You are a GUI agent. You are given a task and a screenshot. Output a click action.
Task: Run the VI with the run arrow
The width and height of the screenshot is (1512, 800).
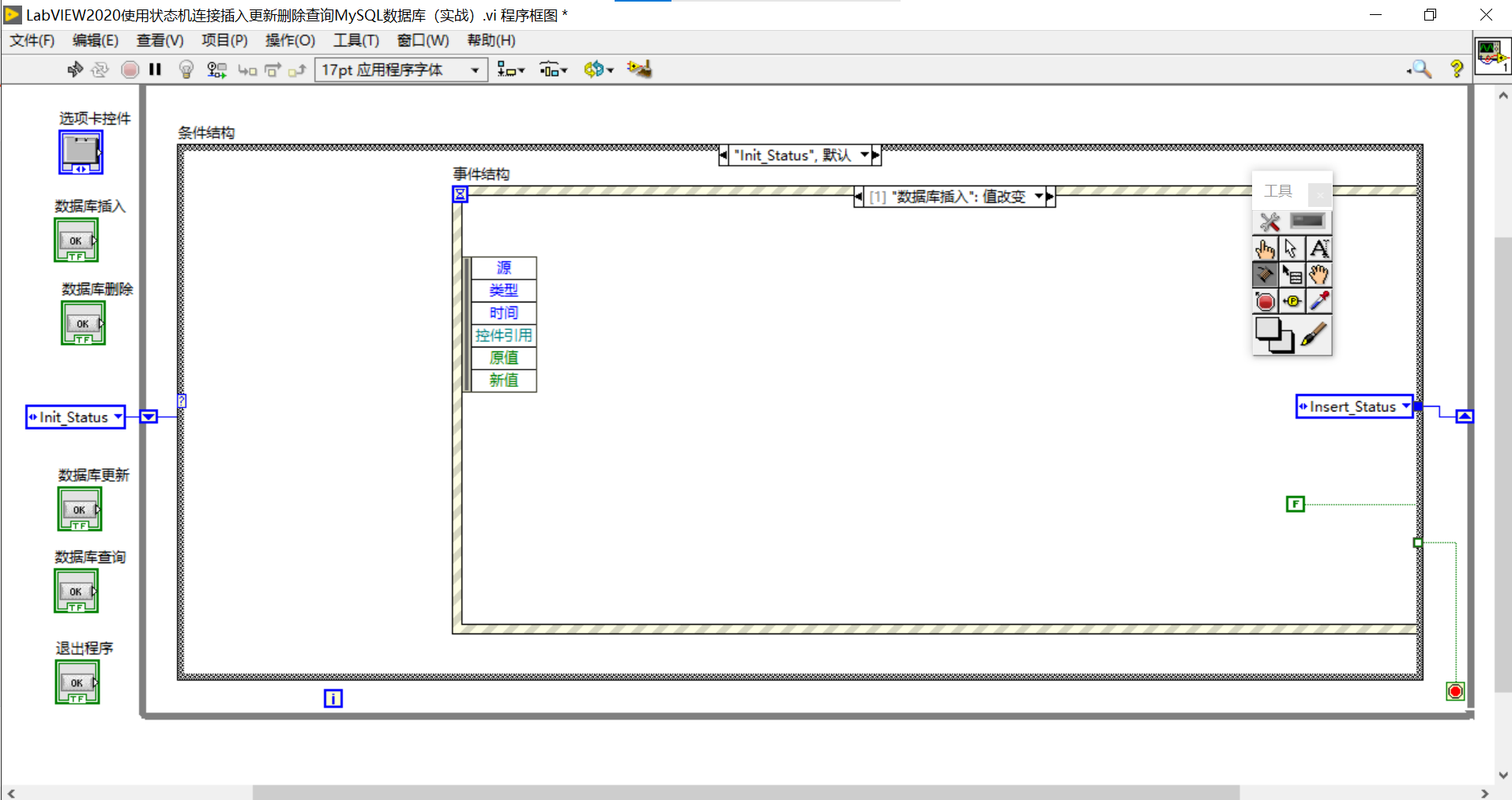tap(74, 69)
